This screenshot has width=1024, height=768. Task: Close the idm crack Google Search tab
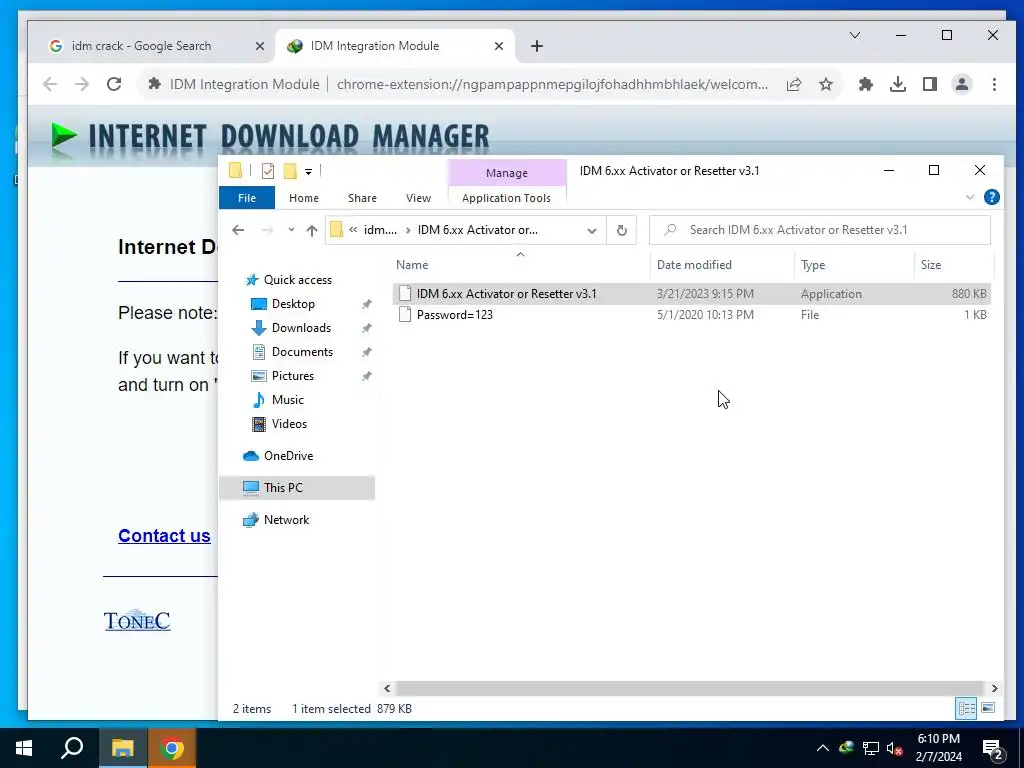[260, 46]
